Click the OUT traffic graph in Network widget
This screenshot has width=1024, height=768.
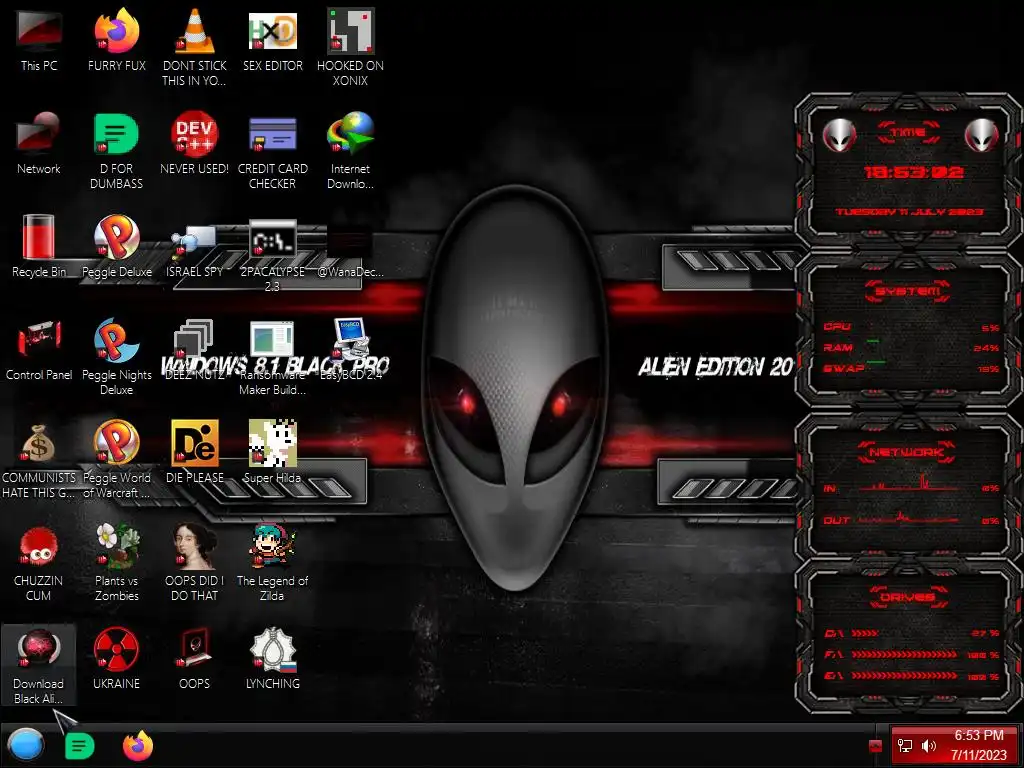[911, 519]
